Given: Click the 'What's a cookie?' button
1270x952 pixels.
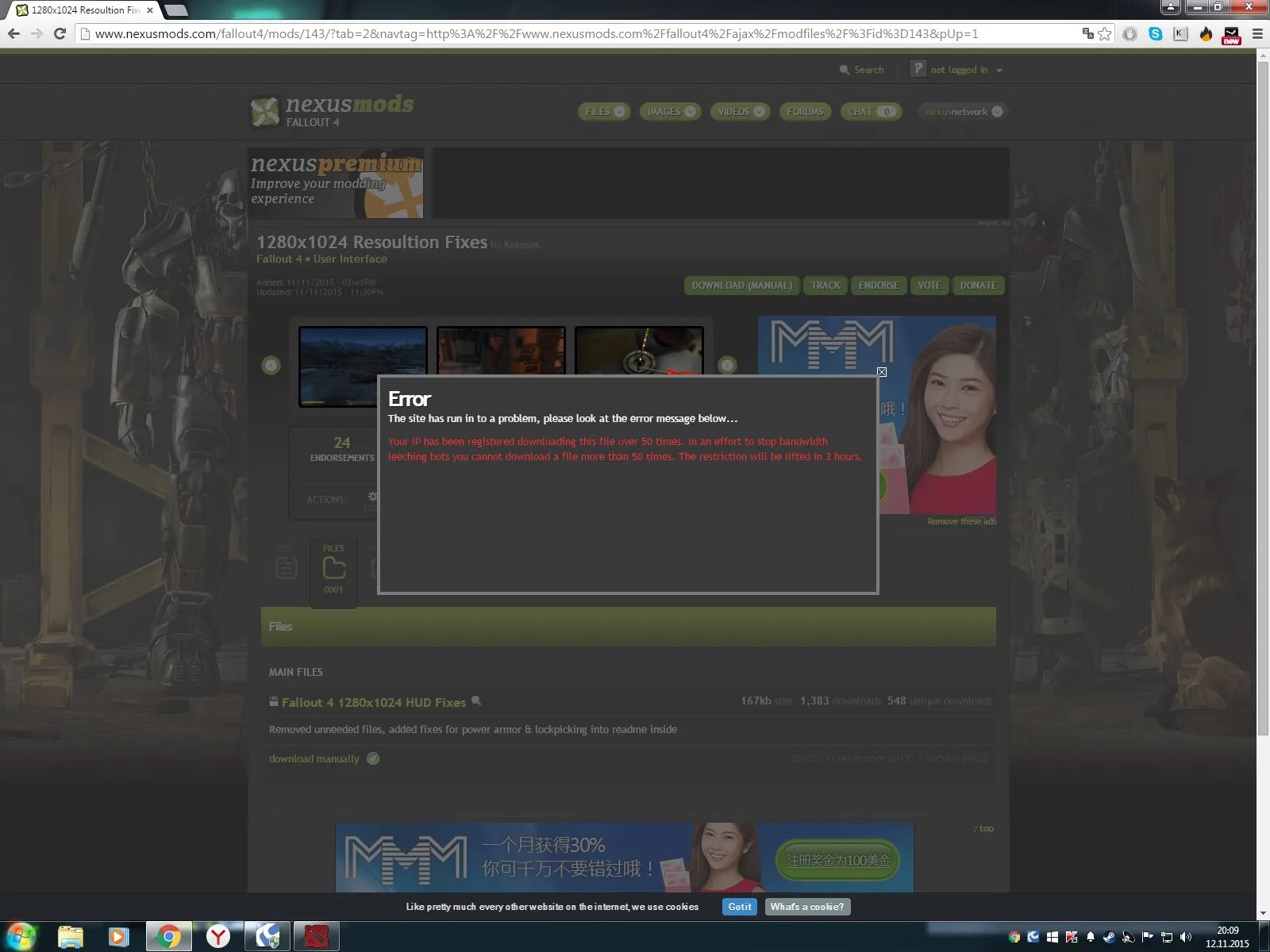Looking at the screenshot, I should pyautogui.click(x=807, y=907).
